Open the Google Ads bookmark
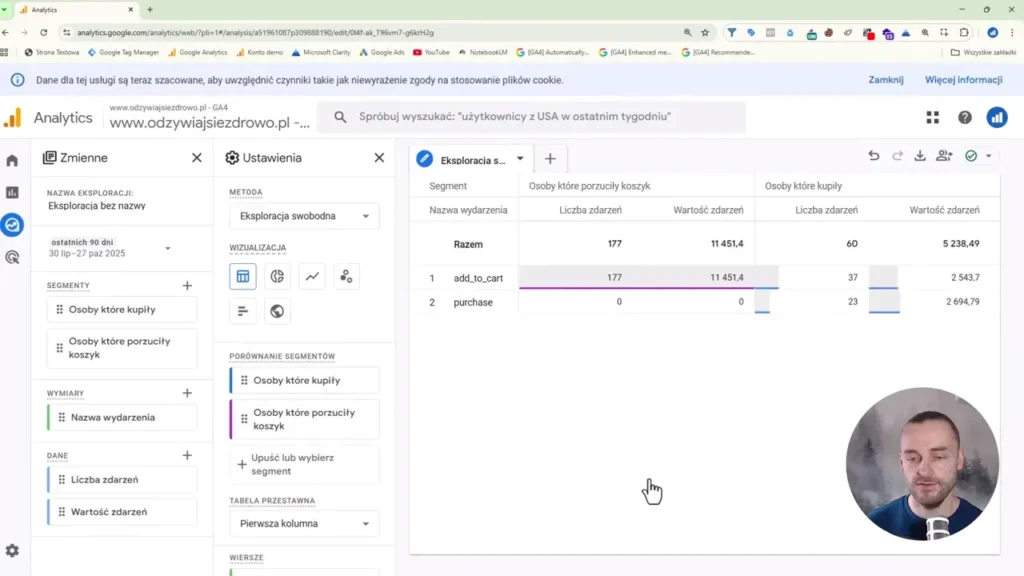The width and height of the screenshot is (1024, 576). (x=382, y=52)
